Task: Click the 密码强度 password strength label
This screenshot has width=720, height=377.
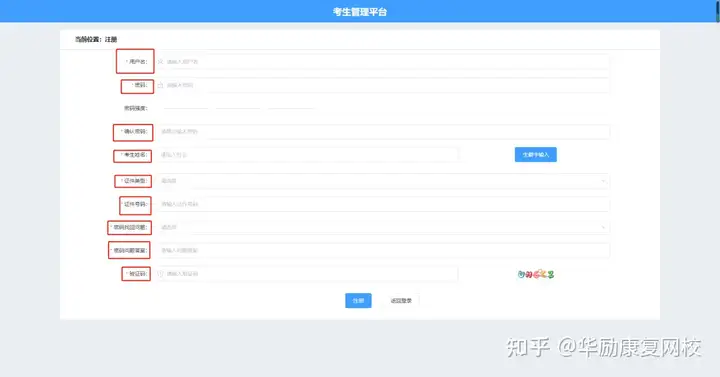Action: (x=135, y=108)
